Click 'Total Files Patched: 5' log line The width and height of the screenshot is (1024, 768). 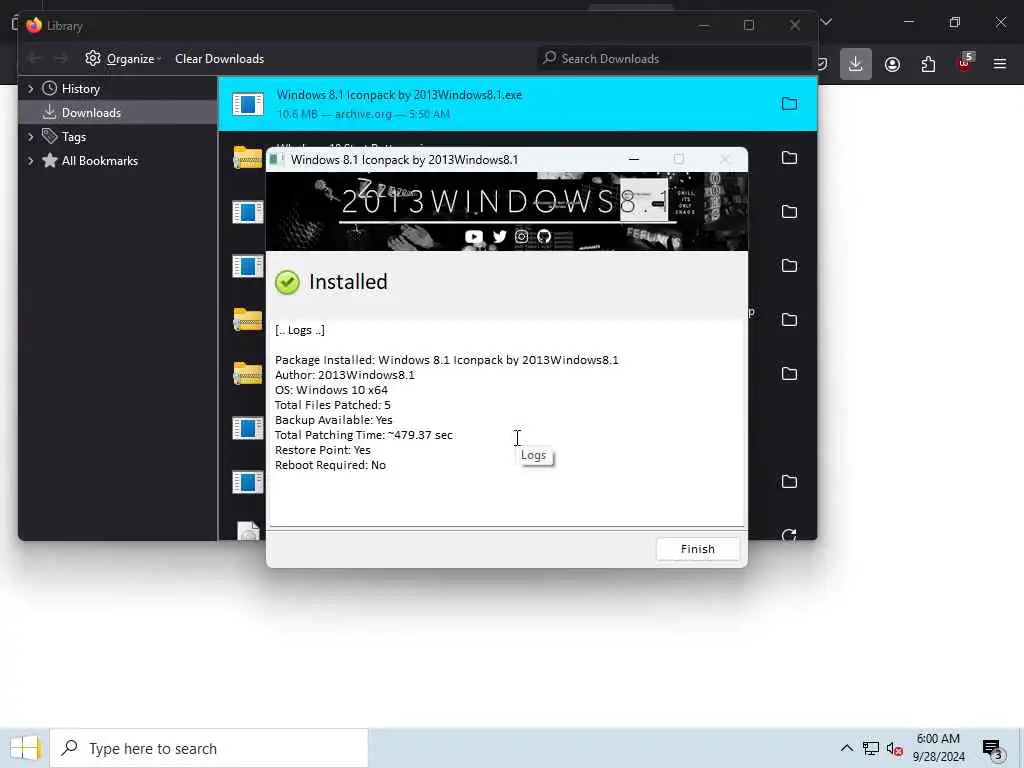pos(332,405)
